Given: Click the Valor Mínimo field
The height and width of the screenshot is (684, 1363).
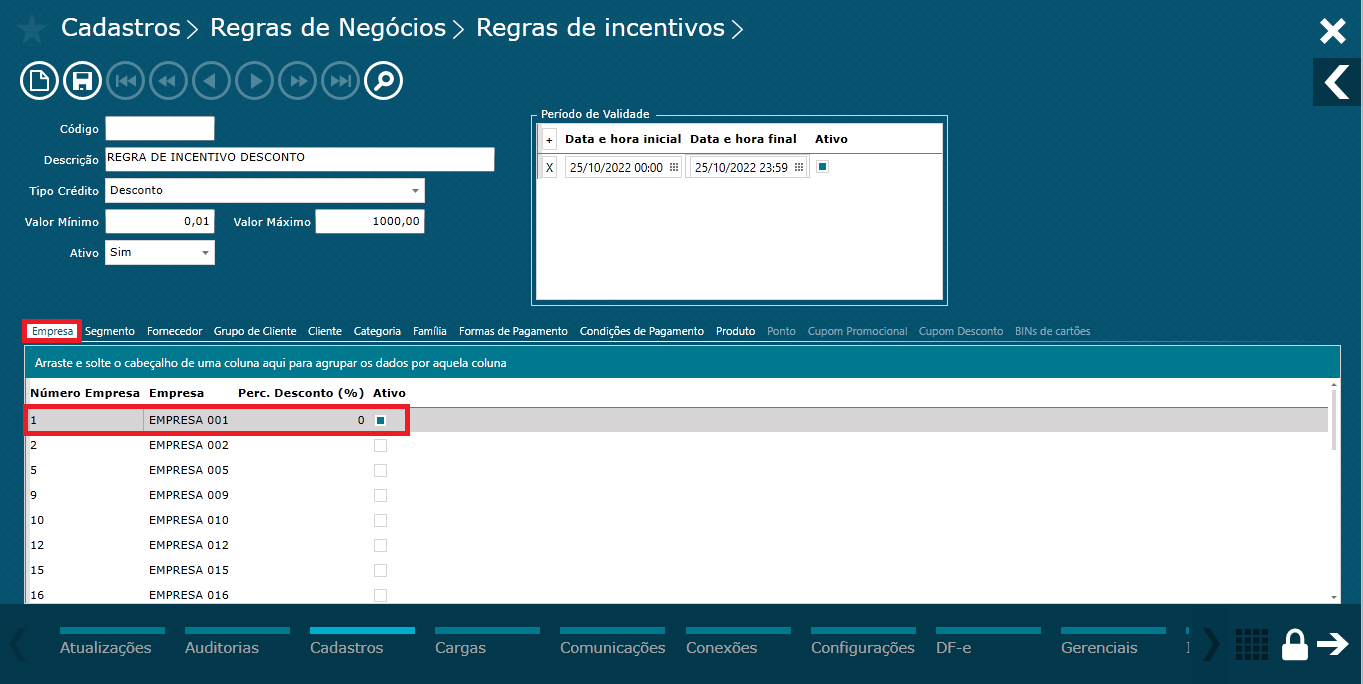Looking at the screenshot, I should point(160,222).
